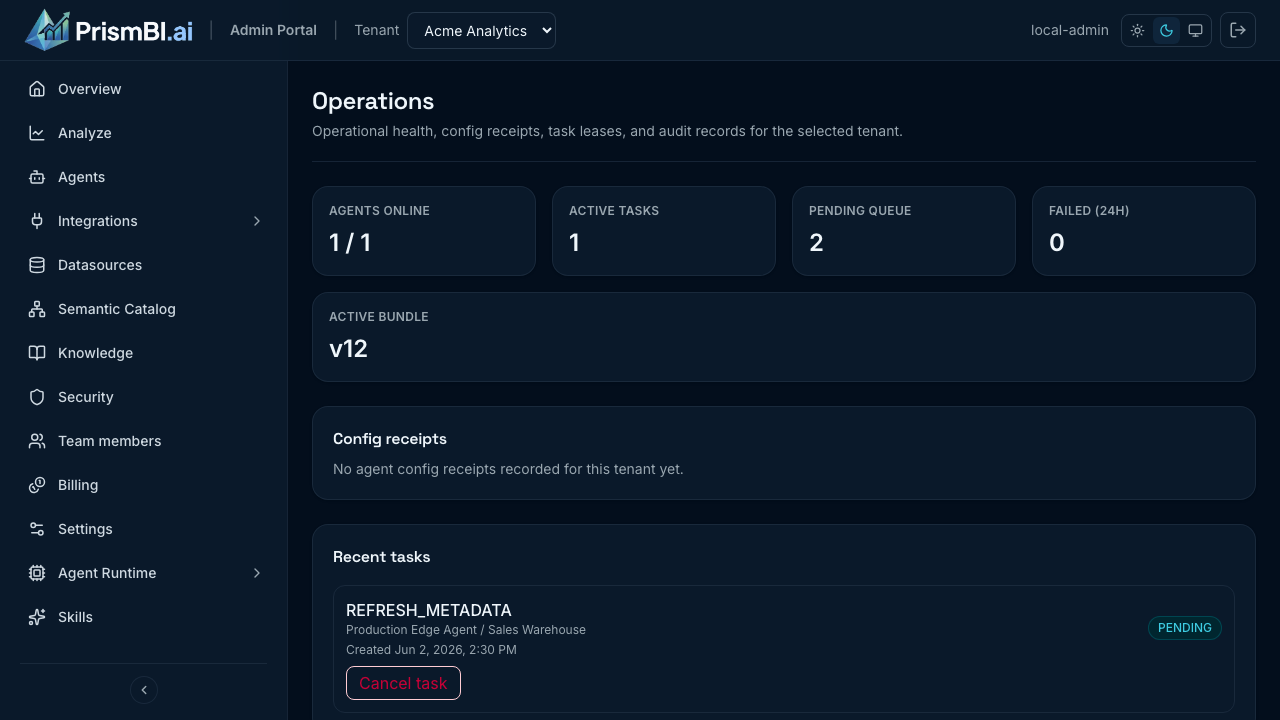Screen dimensions: 1280x720
Task: Click the Config receipts heading
Action: (390, 439)
